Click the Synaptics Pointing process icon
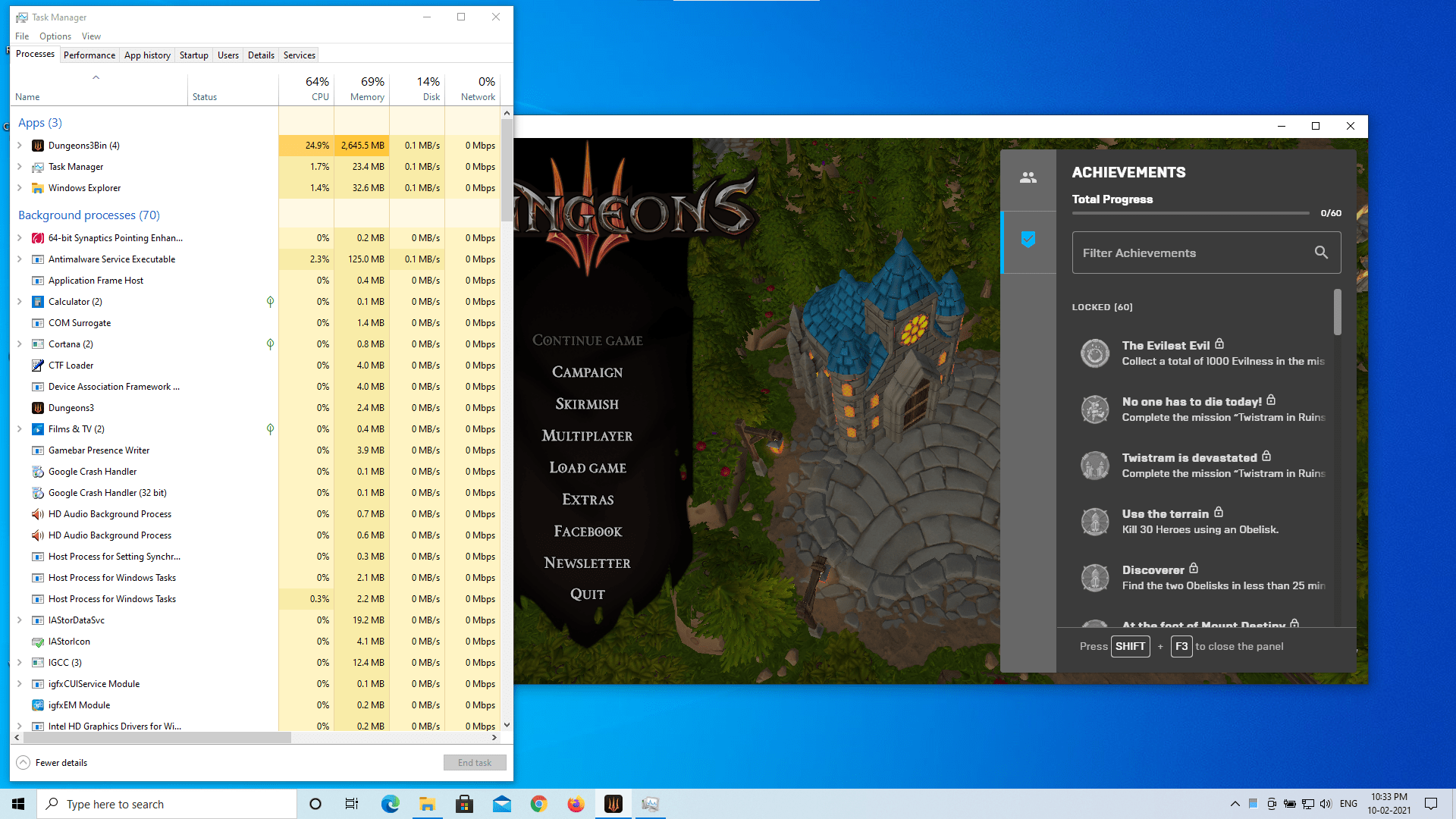Image resolution: width=1456 pixels, height=819 pixels. 38,238
